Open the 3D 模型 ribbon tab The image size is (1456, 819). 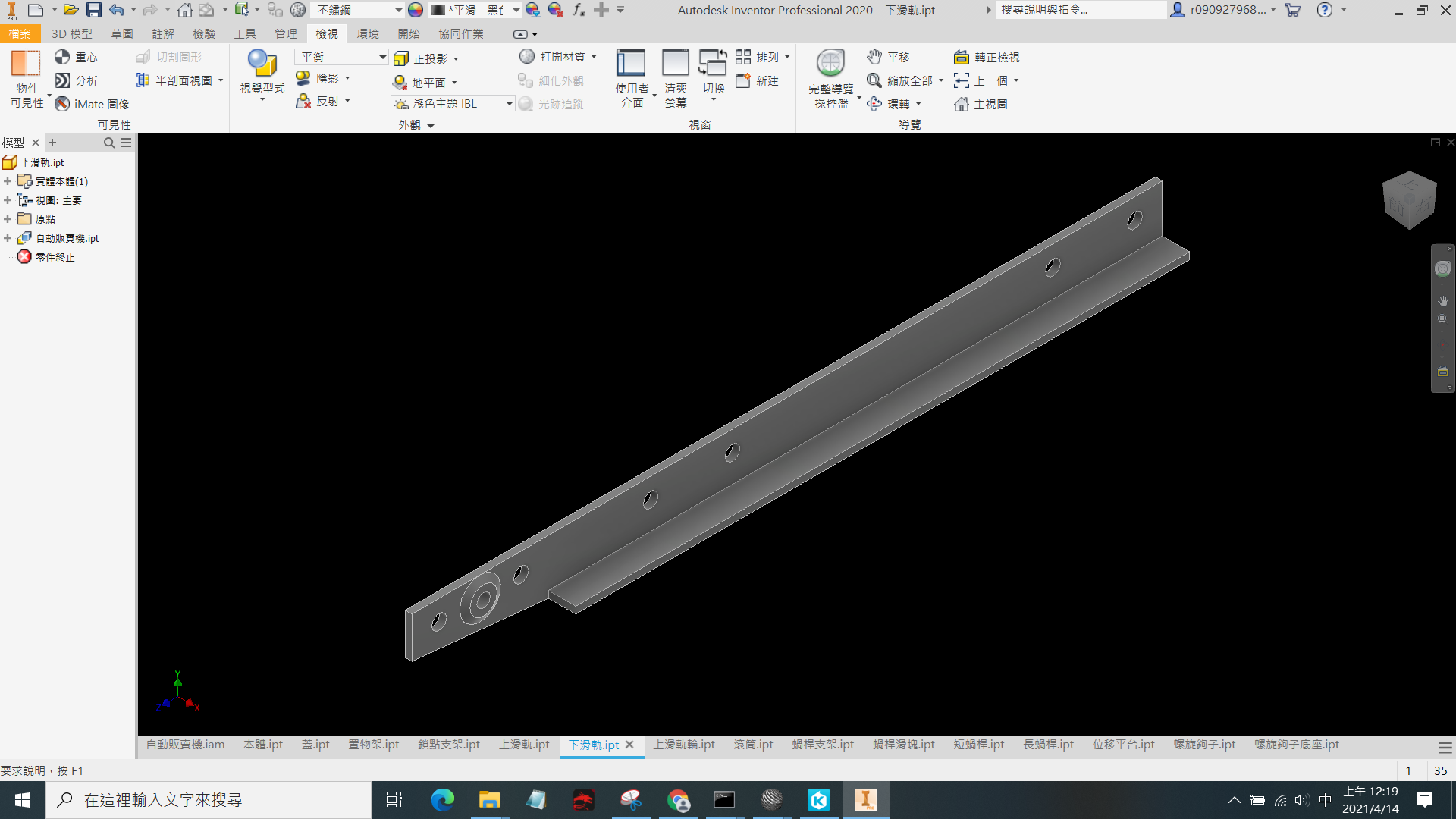(x=72, y=34)
